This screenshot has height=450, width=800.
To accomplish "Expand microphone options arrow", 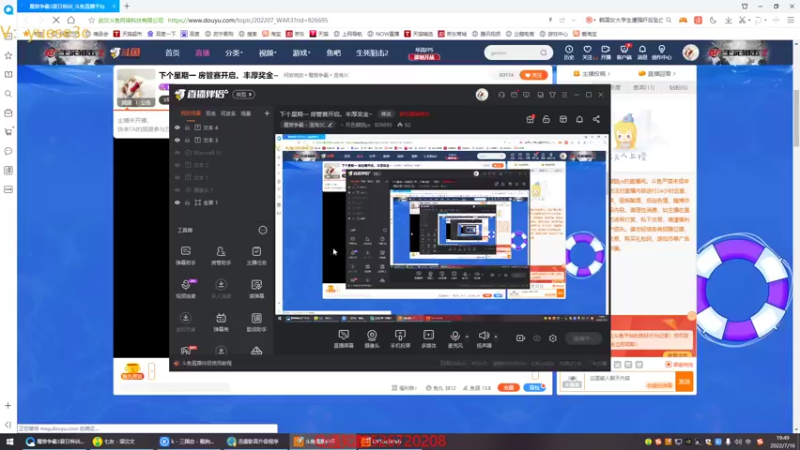I will click(467, 337).
